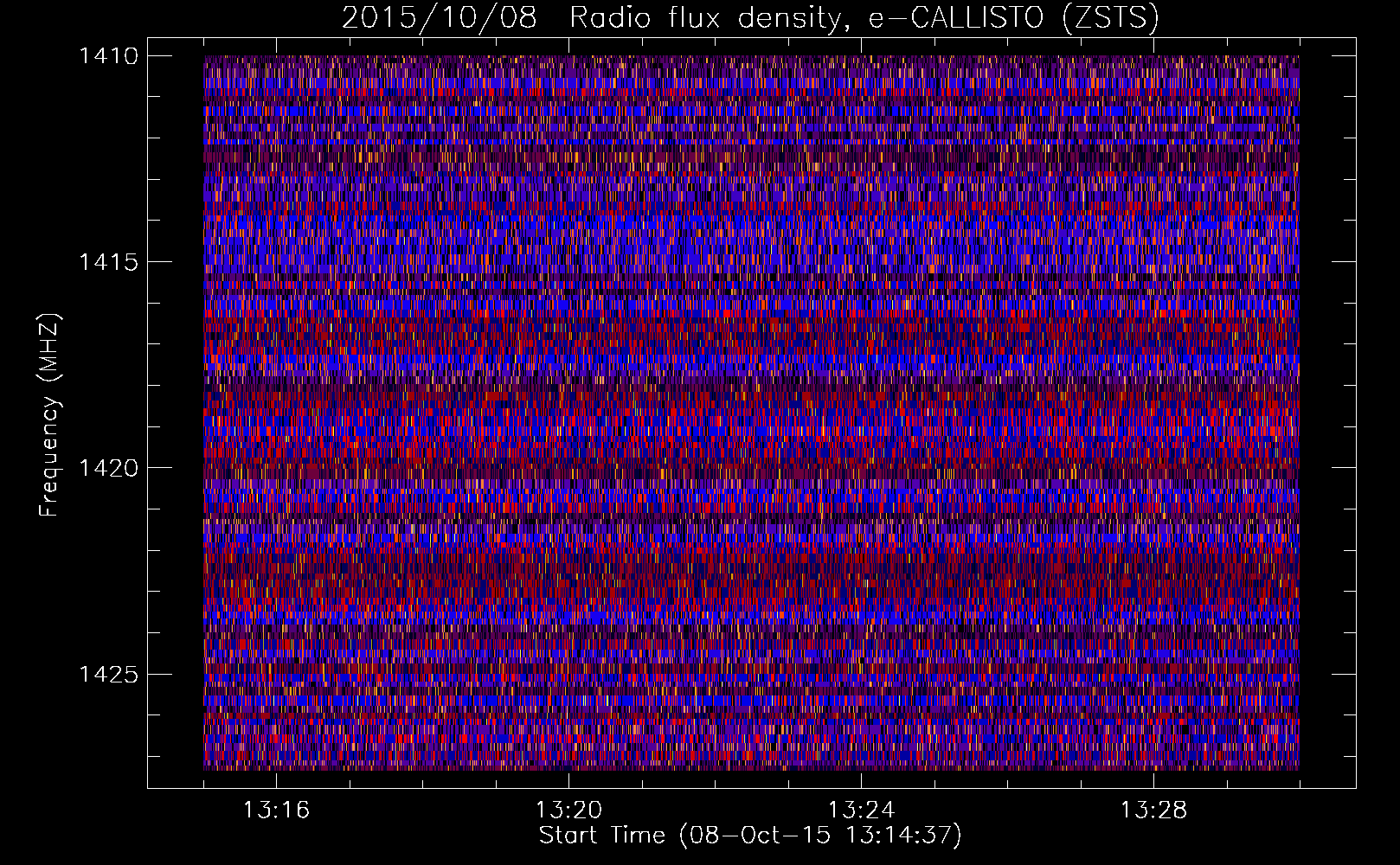
Task: Click the "Start Time (08-Oct-15 13:14:37)" label
Action: click(x=750, y=836)
